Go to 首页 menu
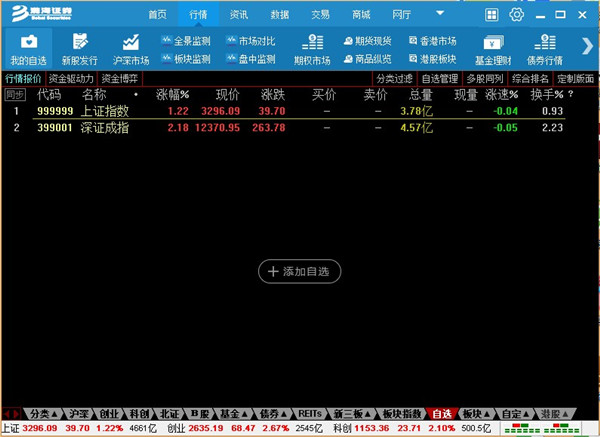This screenshot has height=437, width=600. point(157,15)
